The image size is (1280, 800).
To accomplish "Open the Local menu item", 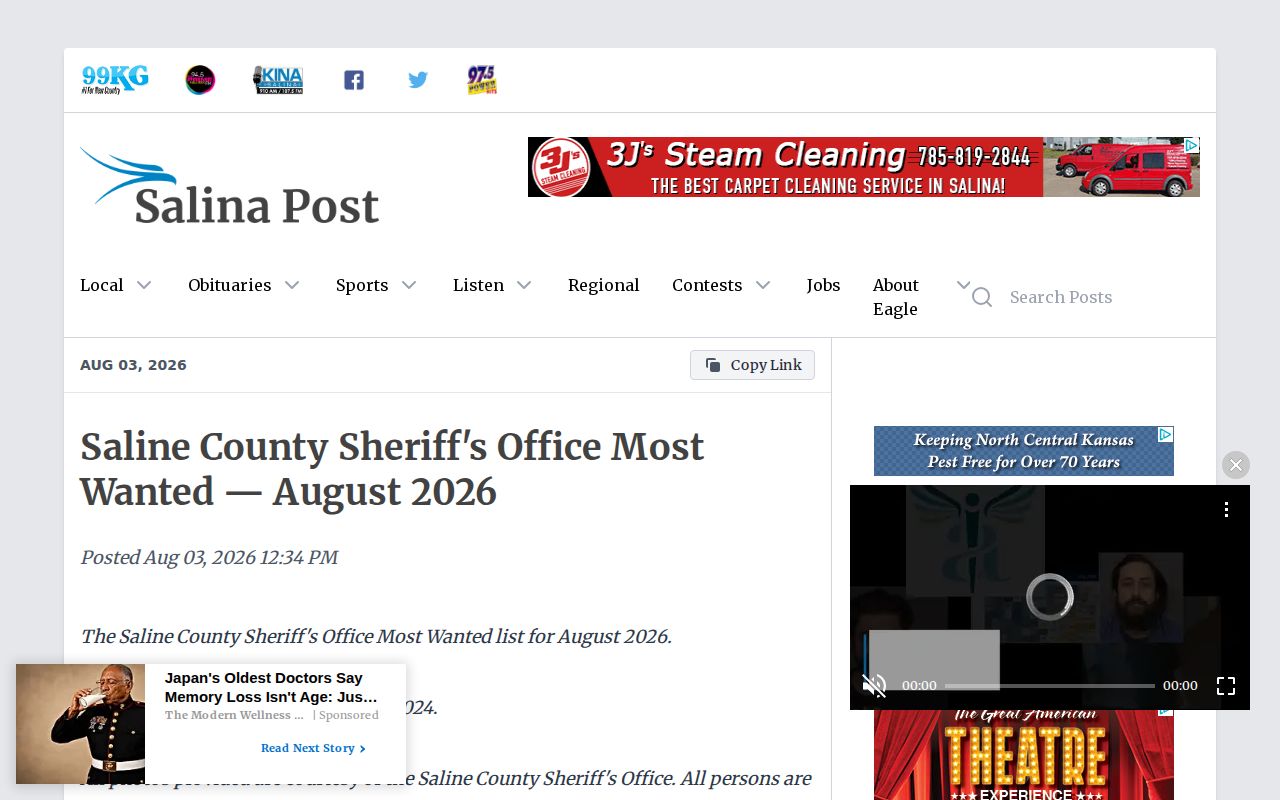I will [102, 285].
